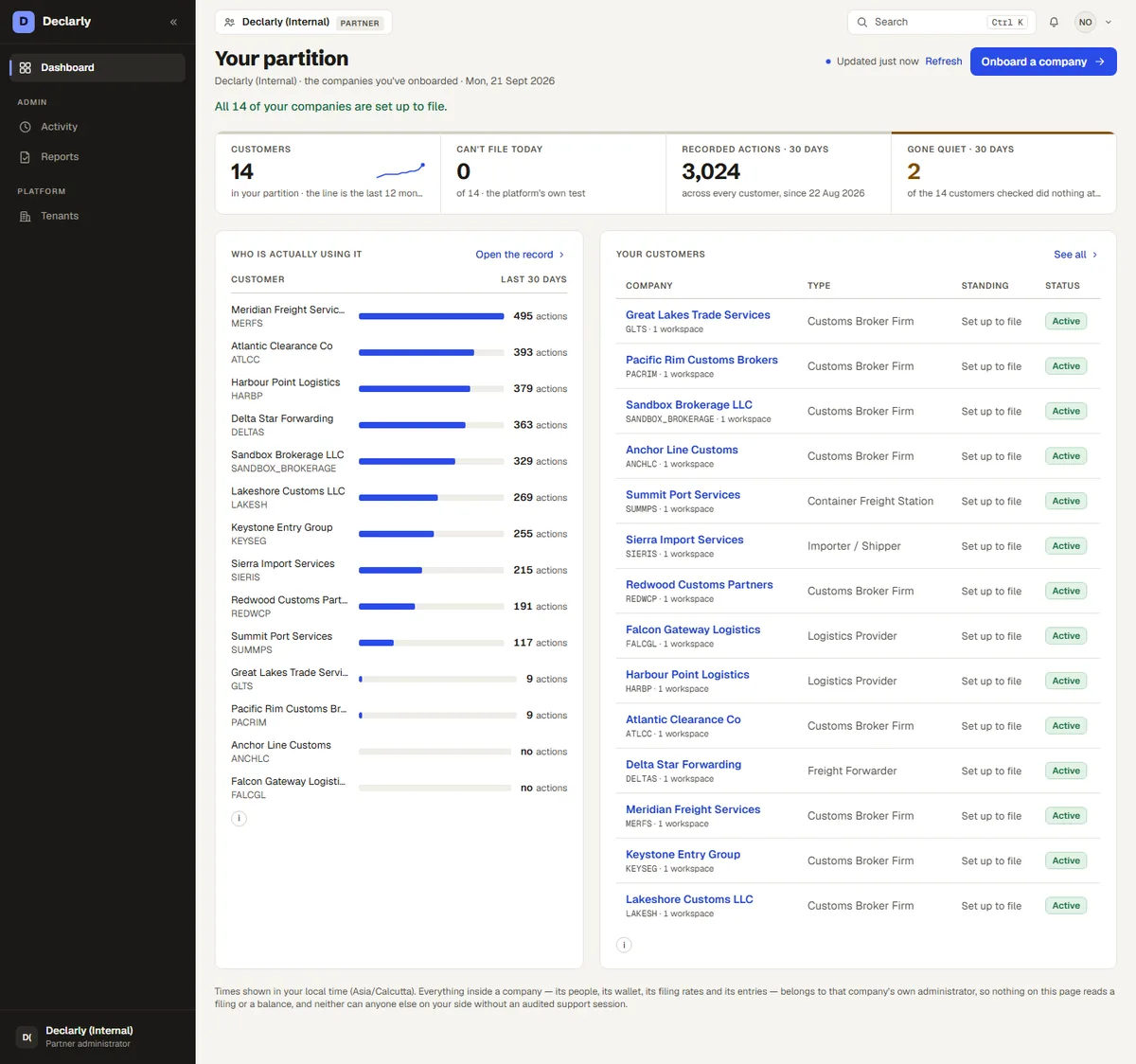Click the Gone quiet 2 stat card
Image resolution: width=1136 pixels, height=1064 pixels.
coord(1003,173)
